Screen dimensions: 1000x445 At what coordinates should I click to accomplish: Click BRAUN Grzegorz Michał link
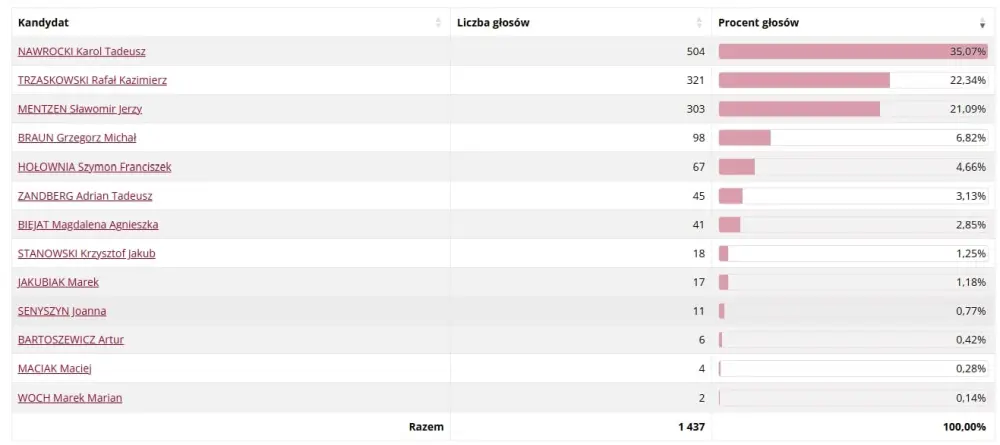(77, 138)
